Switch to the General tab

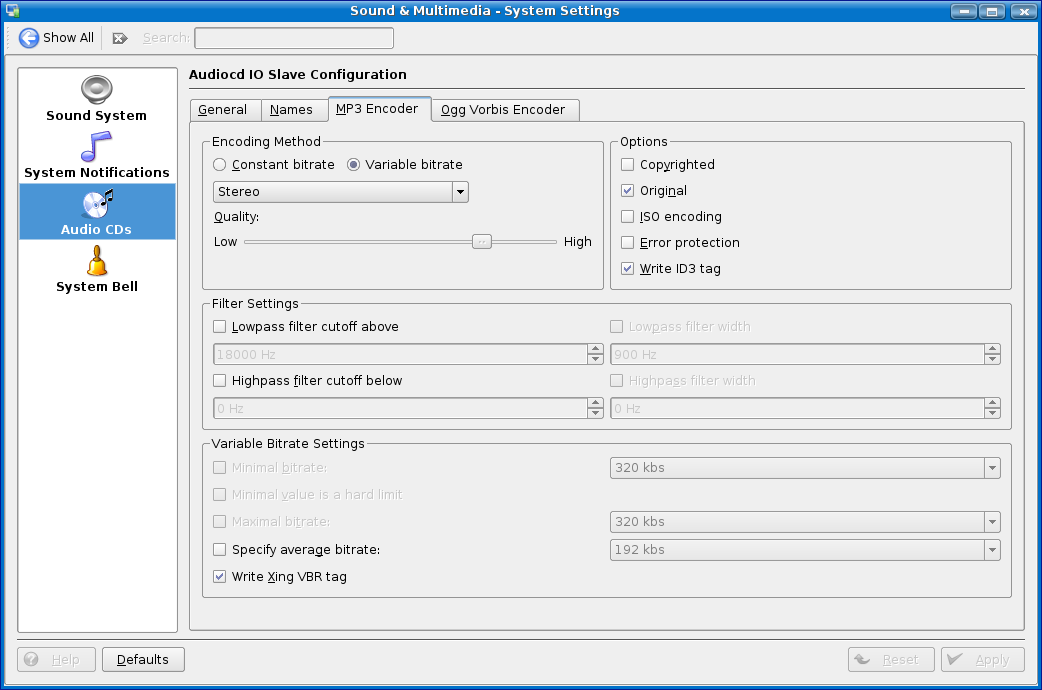coord(223,110)
